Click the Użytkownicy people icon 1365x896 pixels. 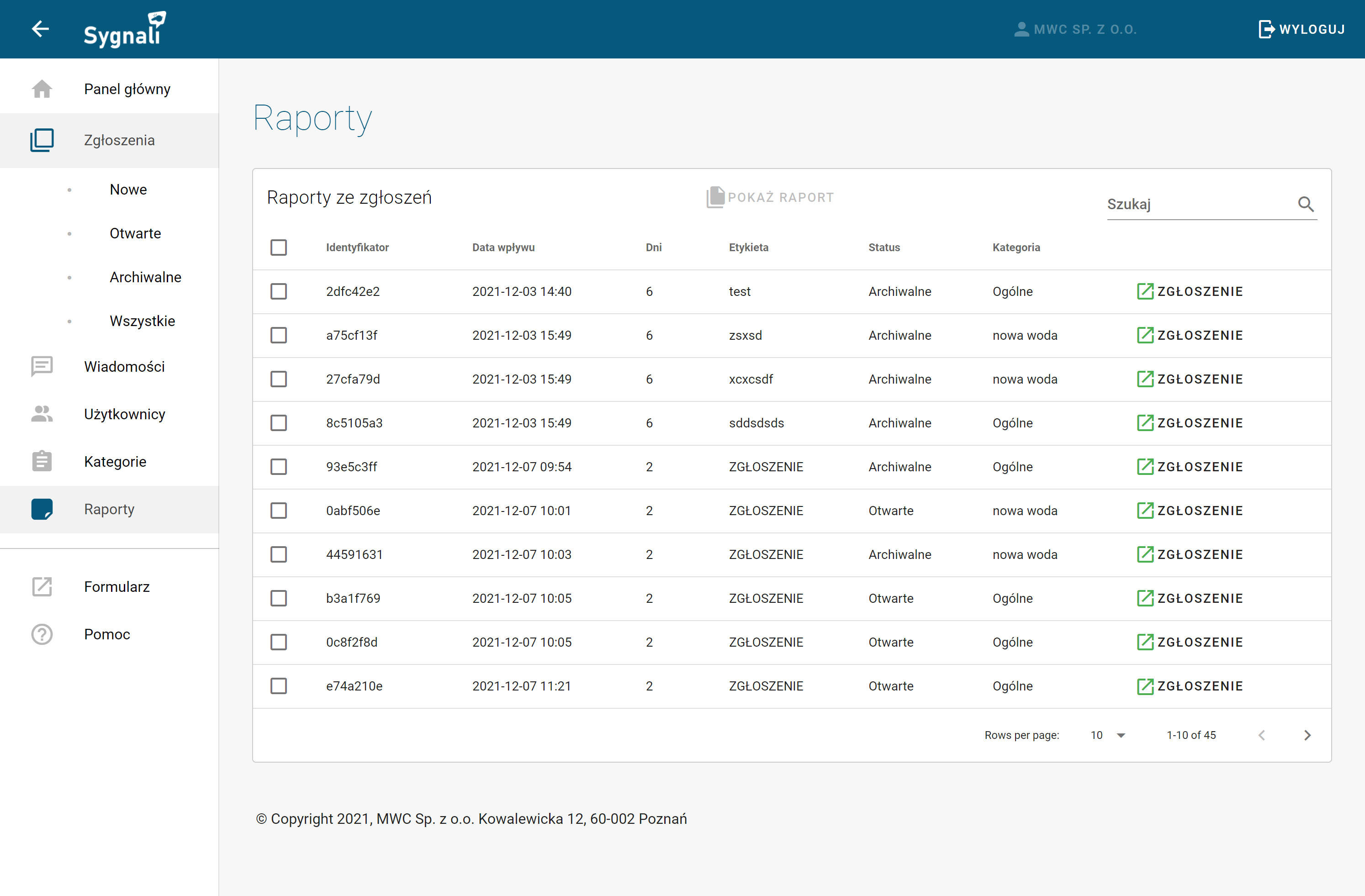click(x=42, y=414)
